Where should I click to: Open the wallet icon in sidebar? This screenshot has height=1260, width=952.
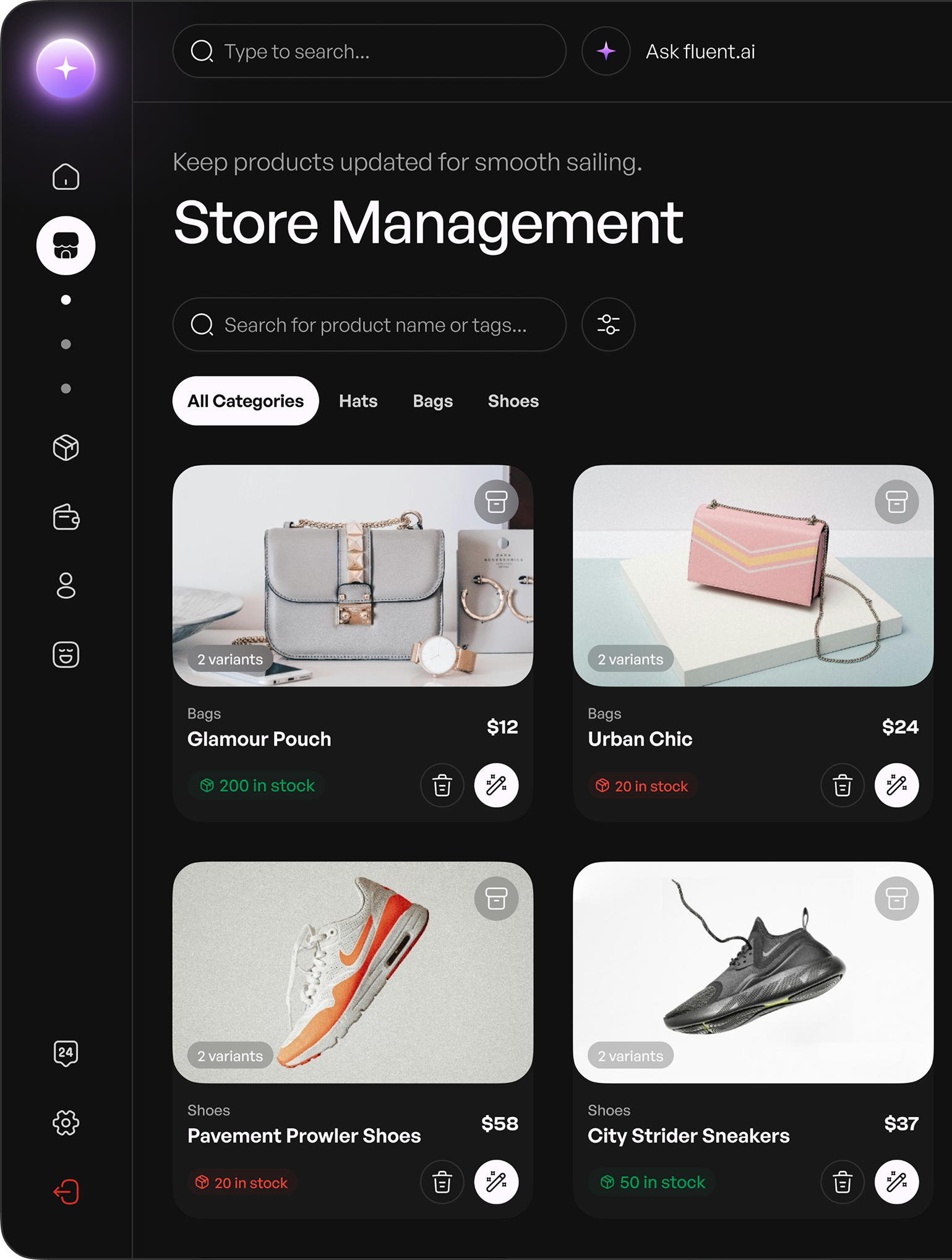[x=66, y=517]
